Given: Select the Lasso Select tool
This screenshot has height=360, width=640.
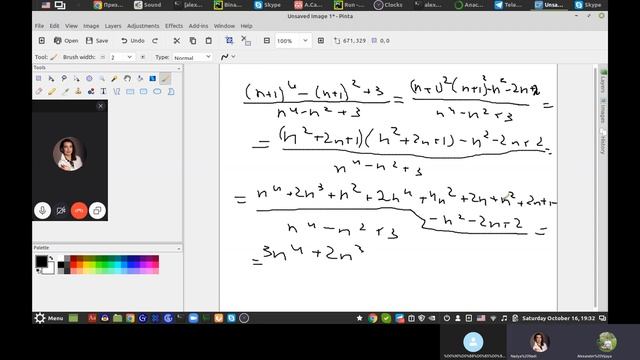Looking at the screenshot, I should coord(64,78).
